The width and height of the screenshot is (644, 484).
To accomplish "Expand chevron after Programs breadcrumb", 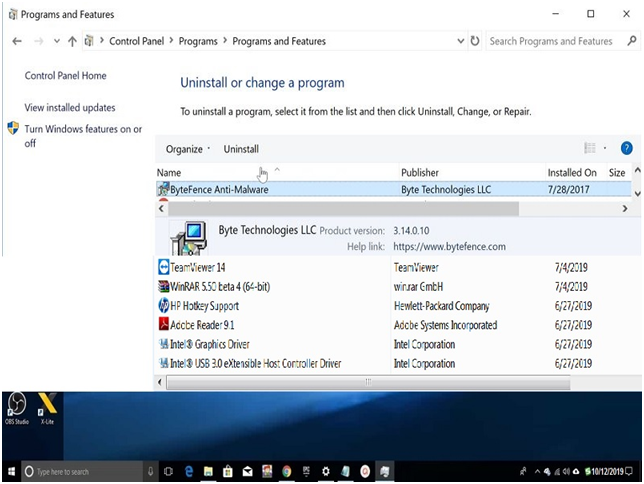I will [225, 40].
